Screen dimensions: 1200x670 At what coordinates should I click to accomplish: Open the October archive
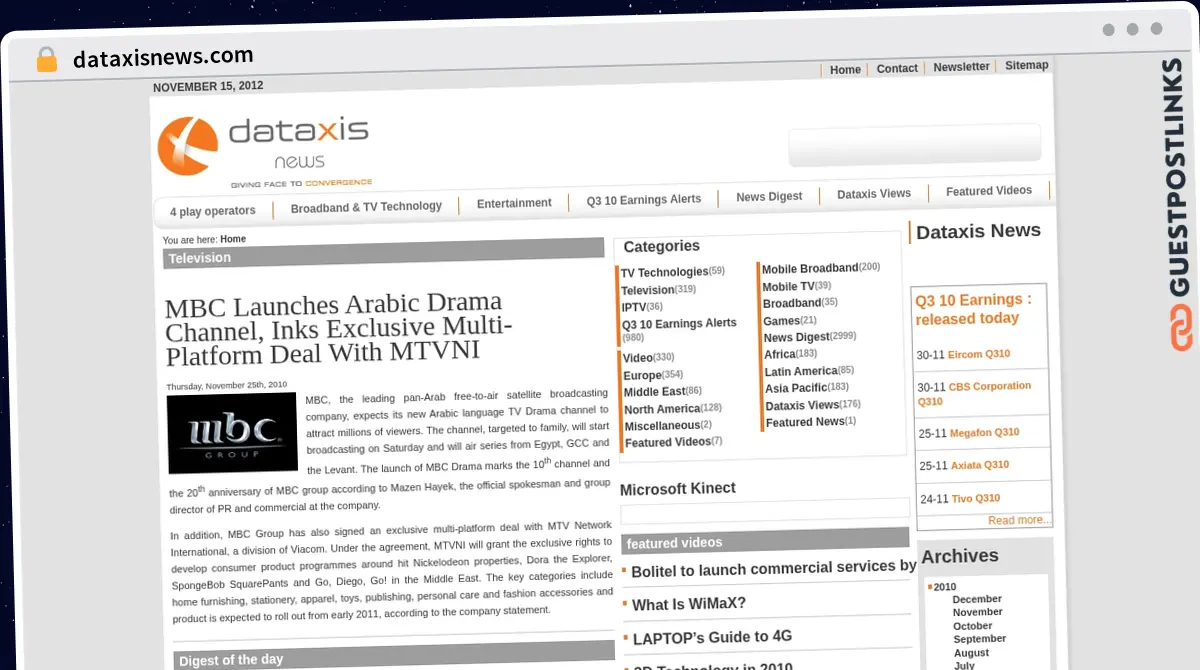tap(973, 625)
